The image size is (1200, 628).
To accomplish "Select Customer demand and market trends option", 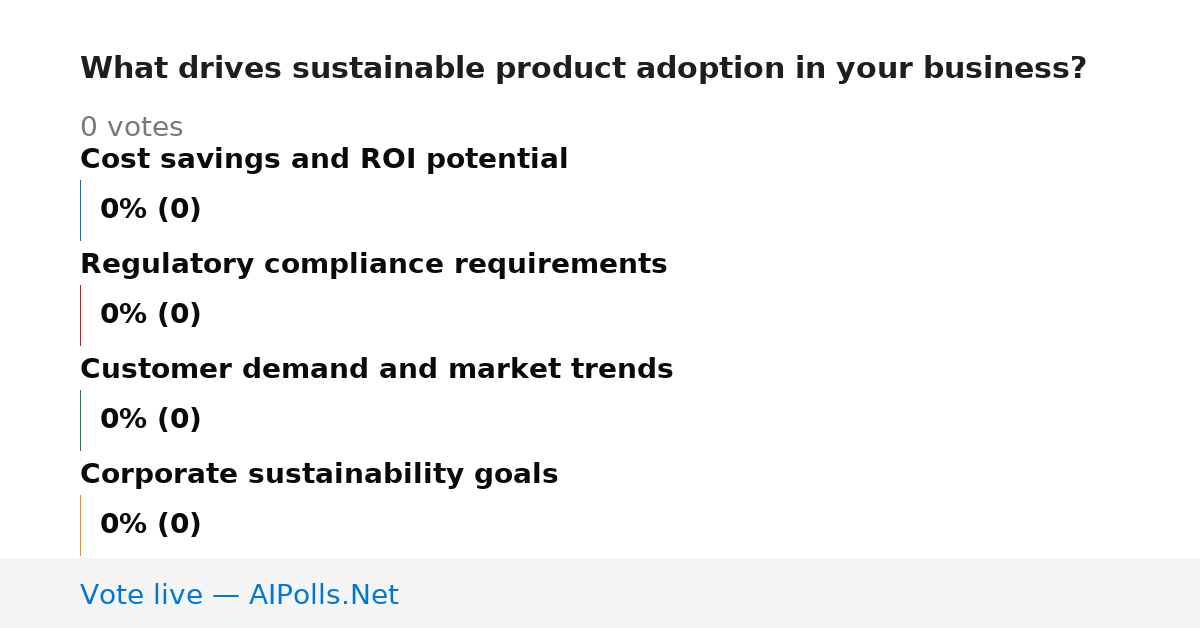I will pos(376,370).
